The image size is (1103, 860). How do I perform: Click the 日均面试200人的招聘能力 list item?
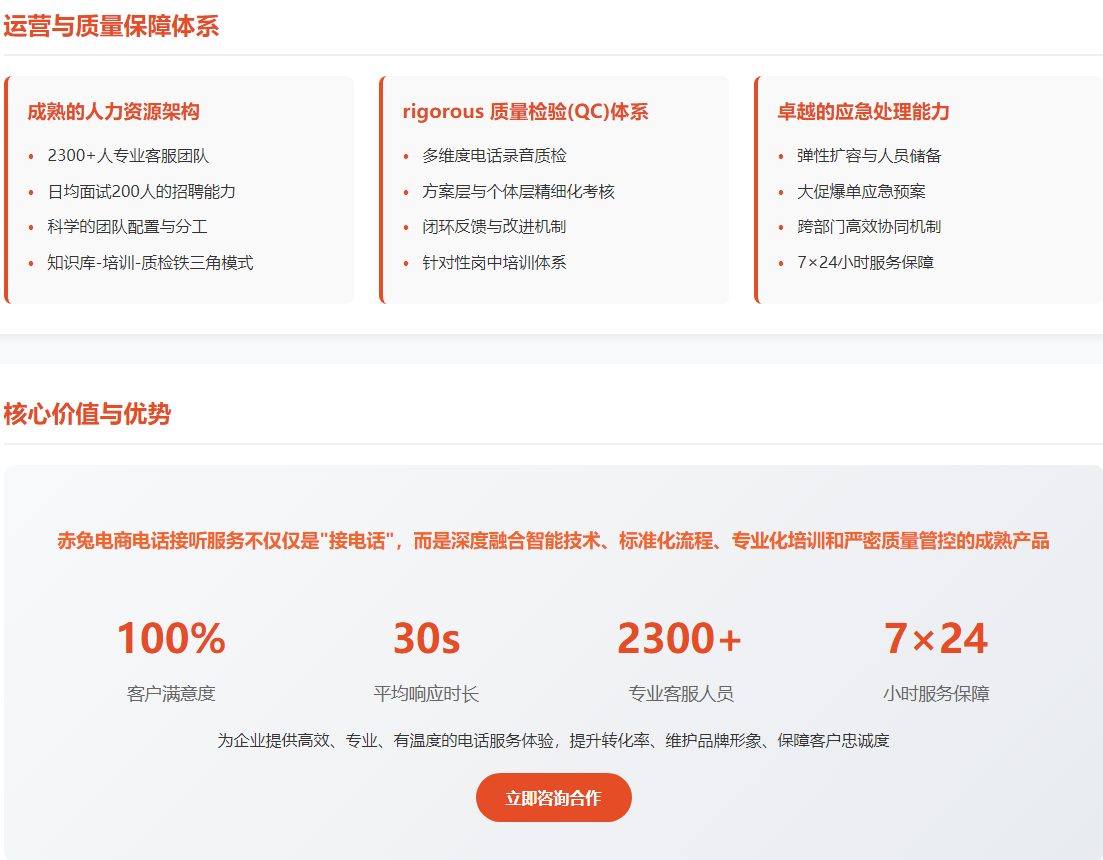141,192
